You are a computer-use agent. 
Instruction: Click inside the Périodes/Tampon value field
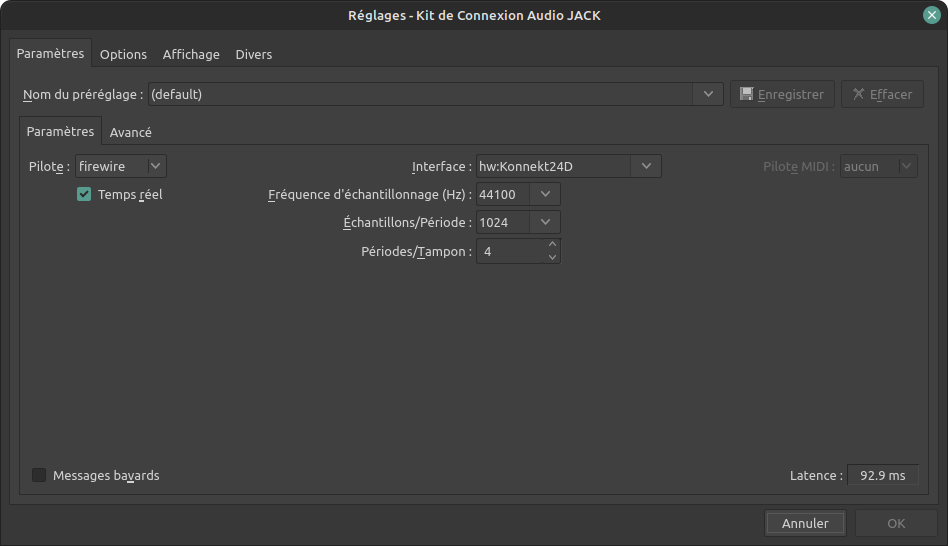(510, 252)
